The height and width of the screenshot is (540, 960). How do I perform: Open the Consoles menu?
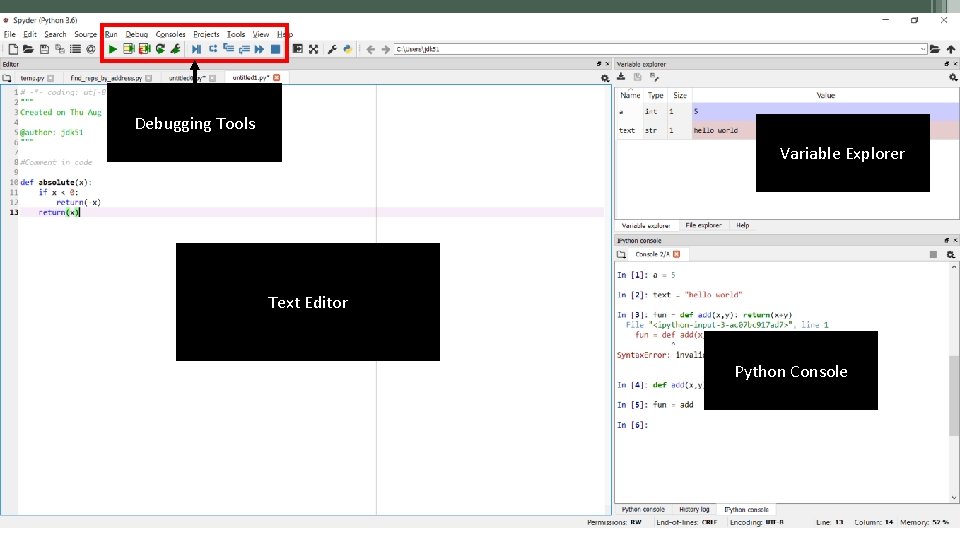coord(170,34)
